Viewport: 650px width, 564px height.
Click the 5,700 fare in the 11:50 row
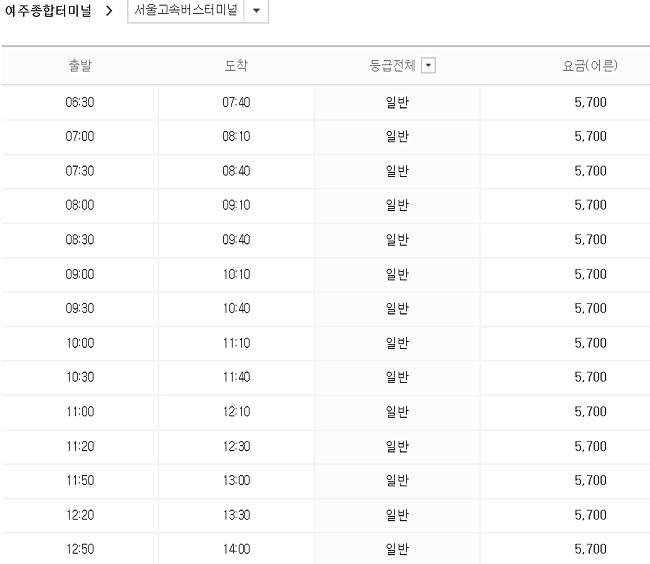pos(590,480)
